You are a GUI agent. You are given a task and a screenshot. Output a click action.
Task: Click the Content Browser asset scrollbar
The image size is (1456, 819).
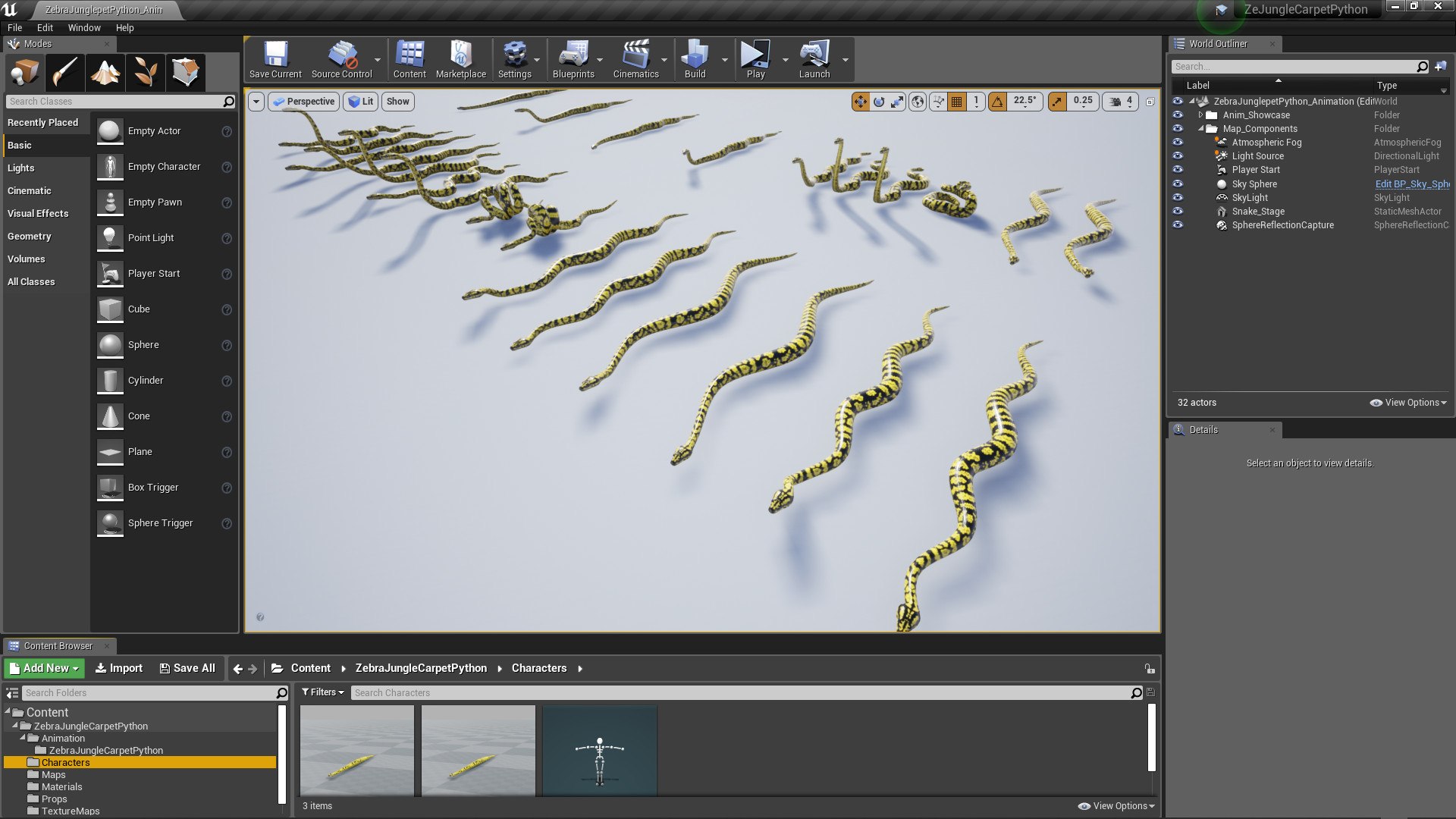tap(1151, 737)
